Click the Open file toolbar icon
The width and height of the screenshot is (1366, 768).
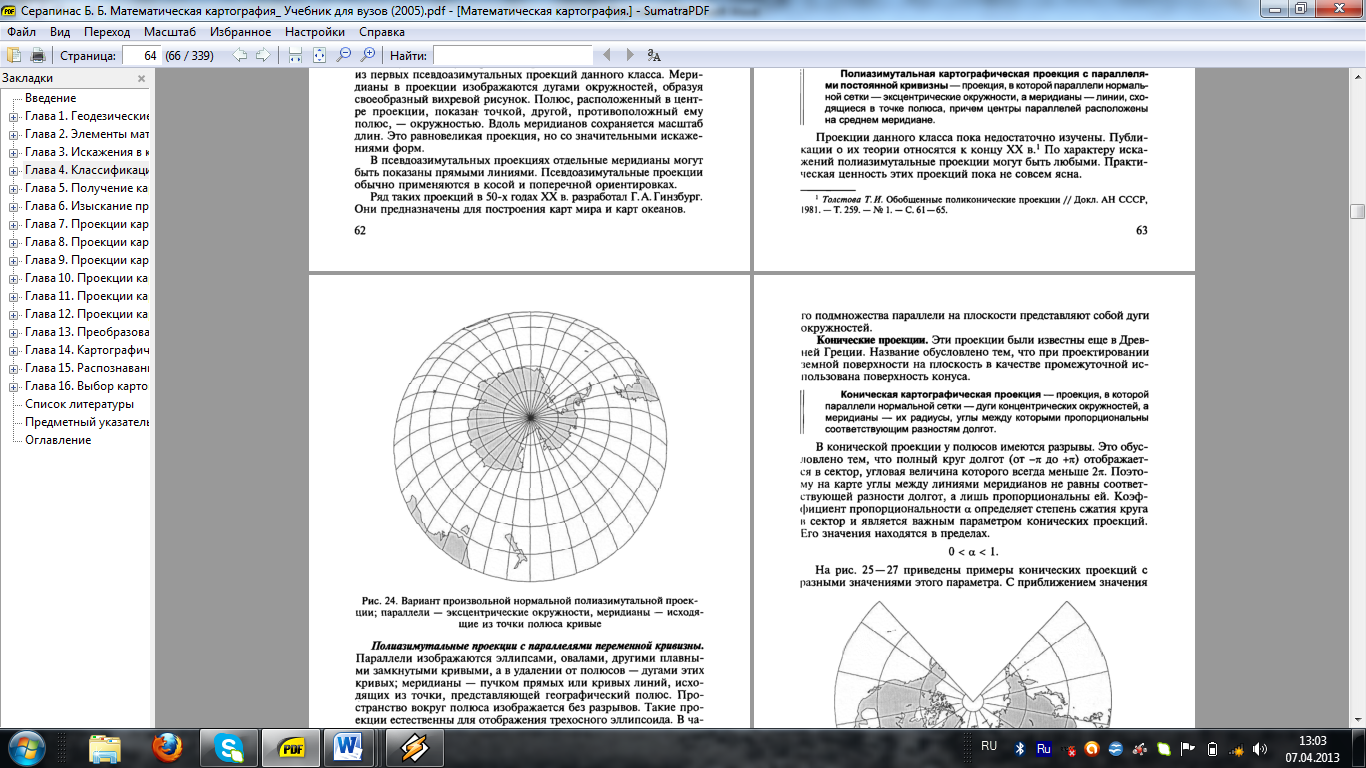[15, 55]
